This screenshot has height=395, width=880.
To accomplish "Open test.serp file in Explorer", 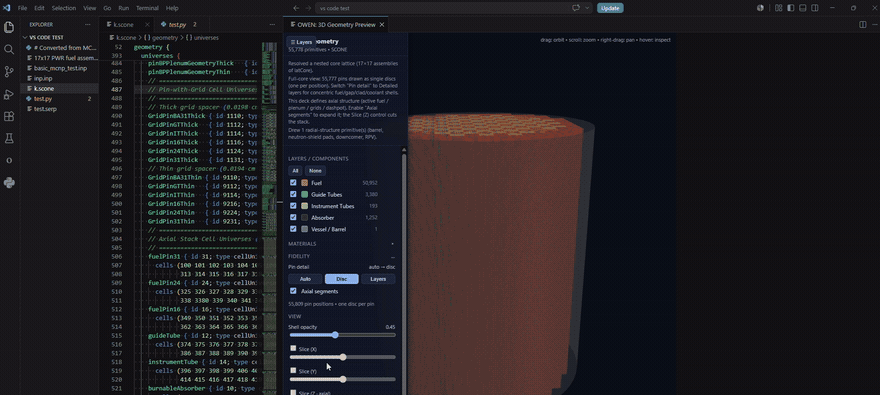I will 45,109.
